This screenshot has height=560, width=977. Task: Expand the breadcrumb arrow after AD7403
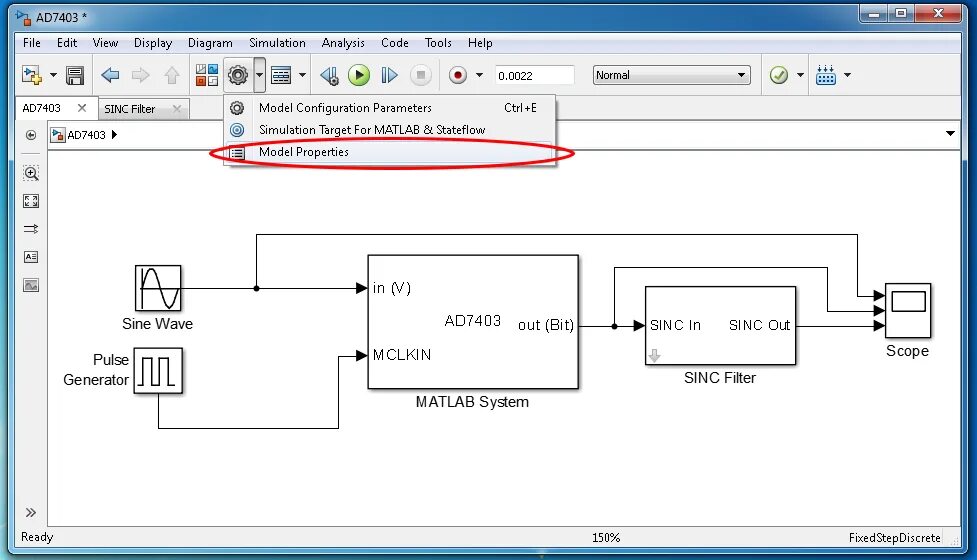coord(114,135)
